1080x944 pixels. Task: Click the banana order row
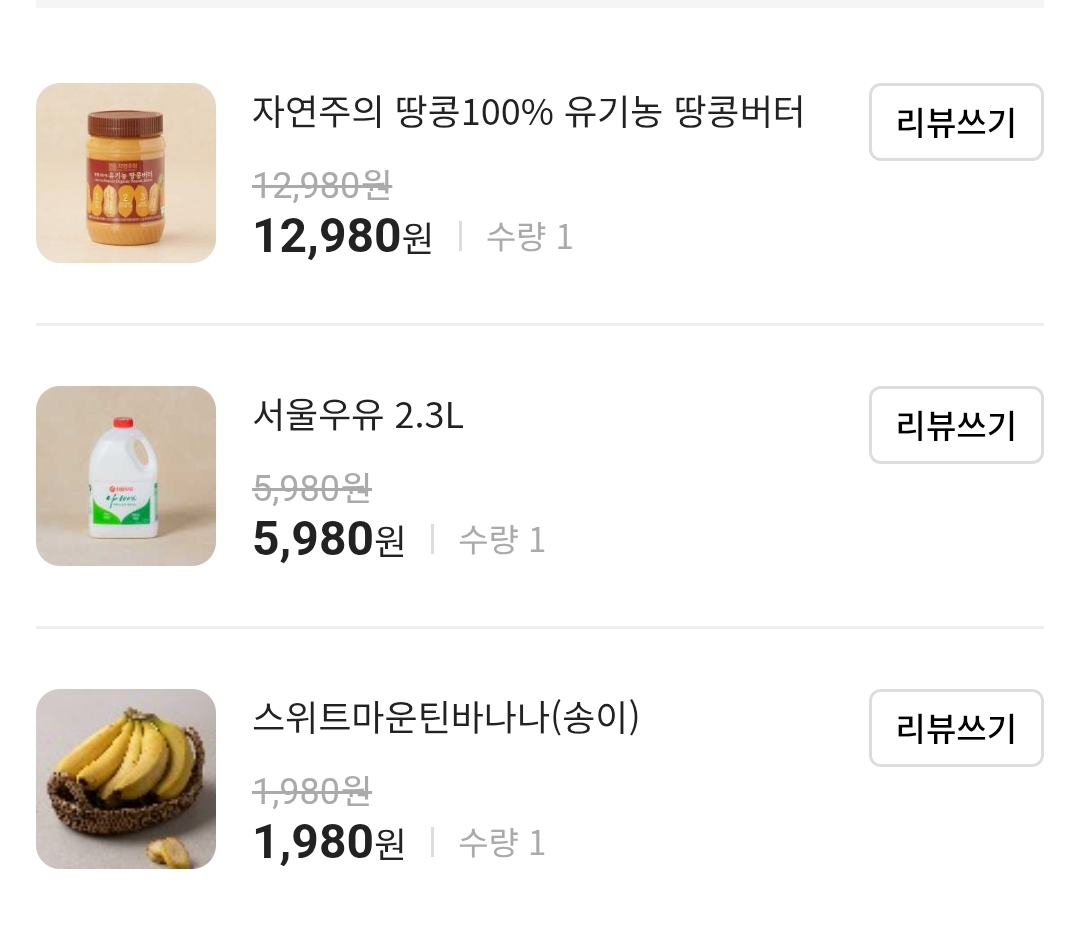click(540, 779)
